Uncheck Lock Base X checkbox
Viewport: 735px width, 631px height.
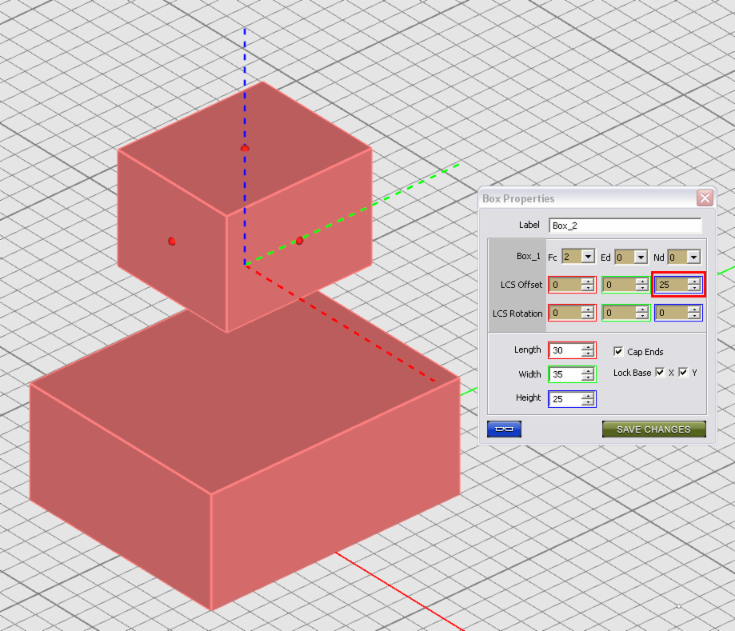point(659,373)
